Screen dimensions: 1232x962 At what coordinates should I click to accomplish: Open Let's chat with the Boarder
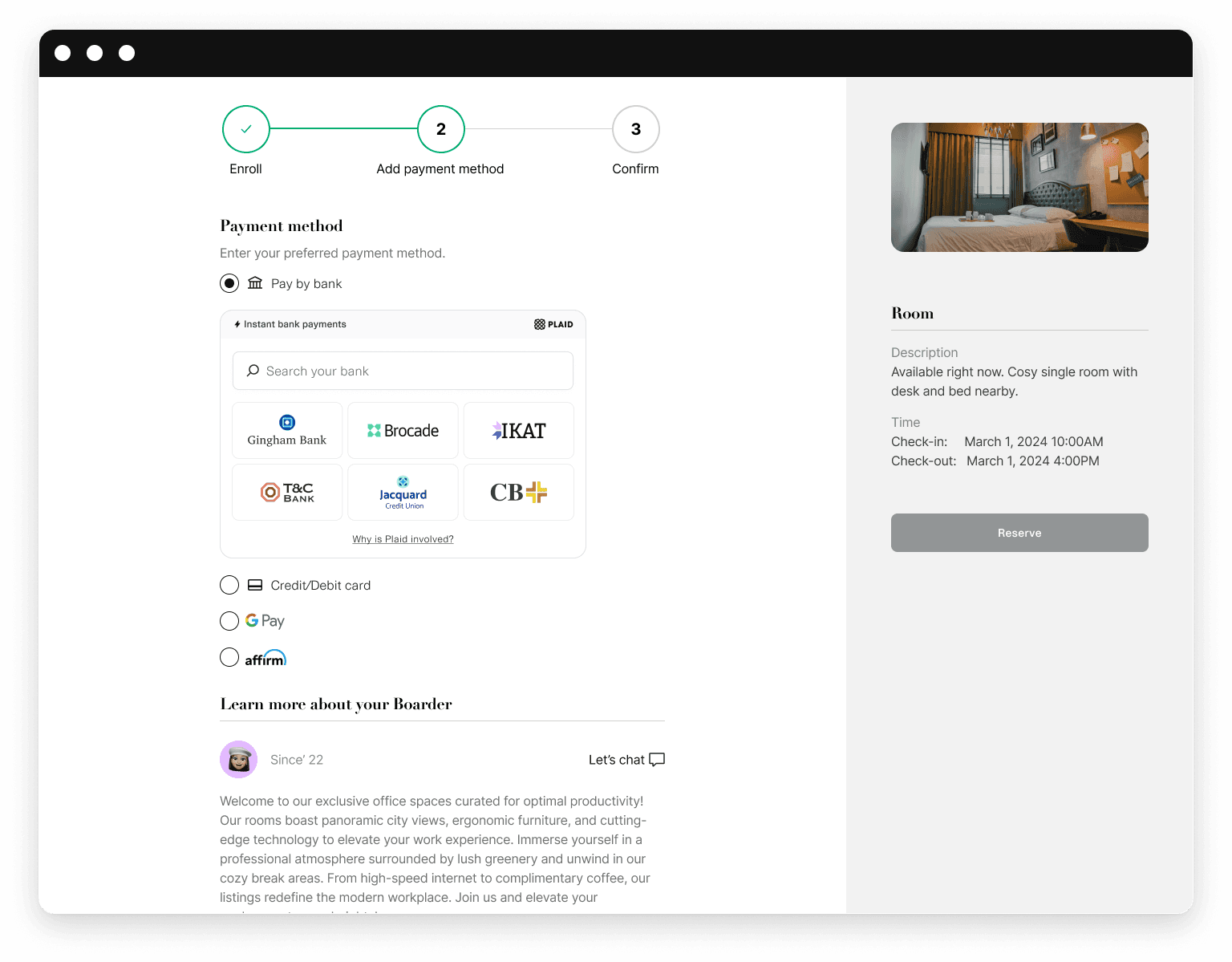tap(626, 760)
